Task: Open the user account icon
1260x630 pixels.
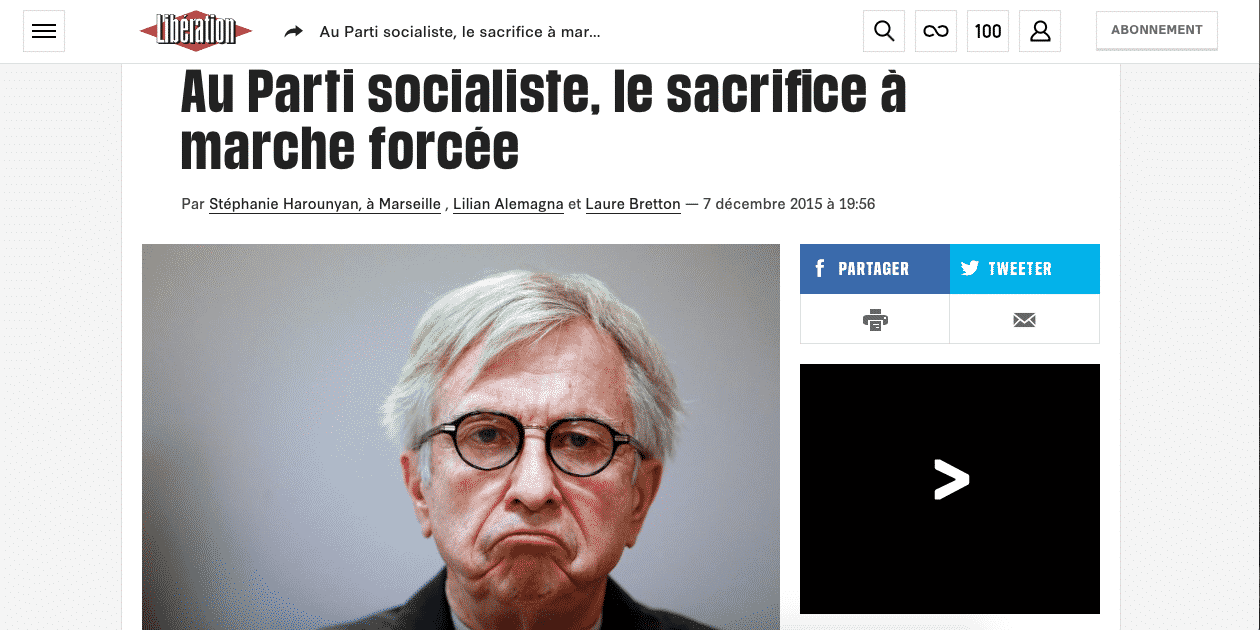Action: [1040, 31]
